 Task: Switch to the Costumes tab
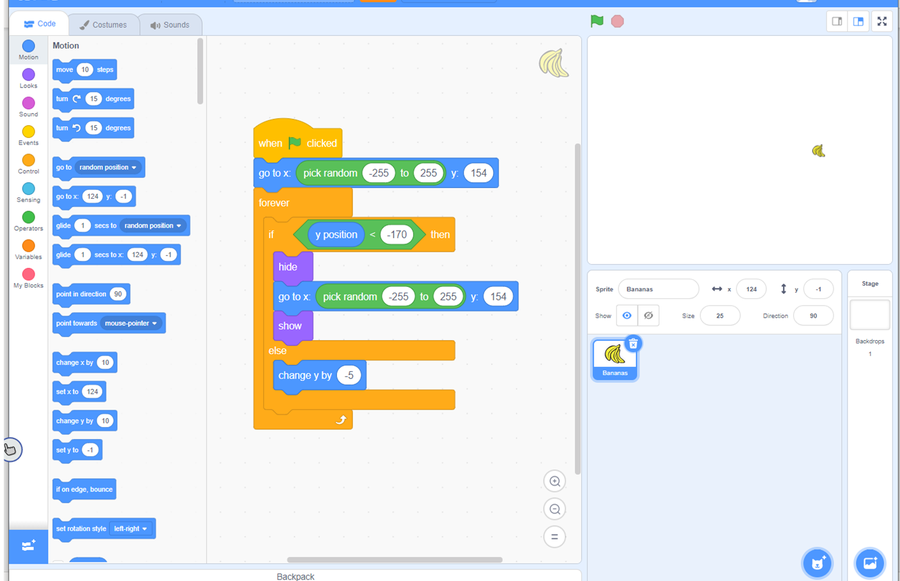tap(104, 24)
